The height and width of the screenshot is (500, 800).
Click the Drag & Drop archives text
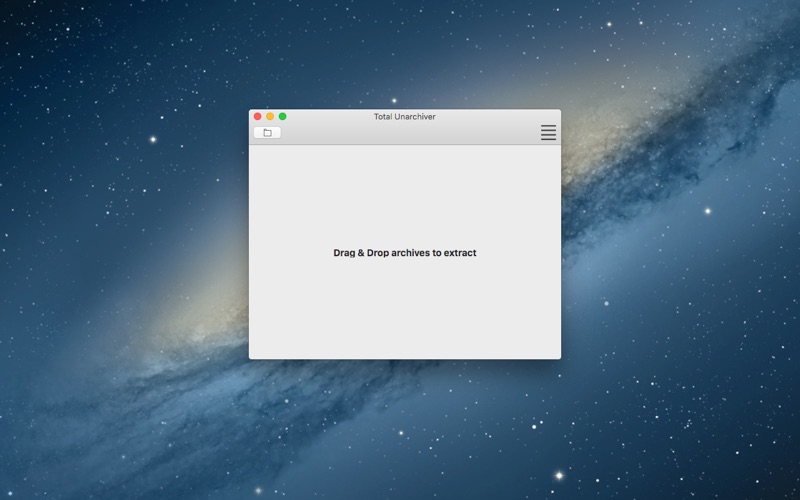tap(404, 253)
